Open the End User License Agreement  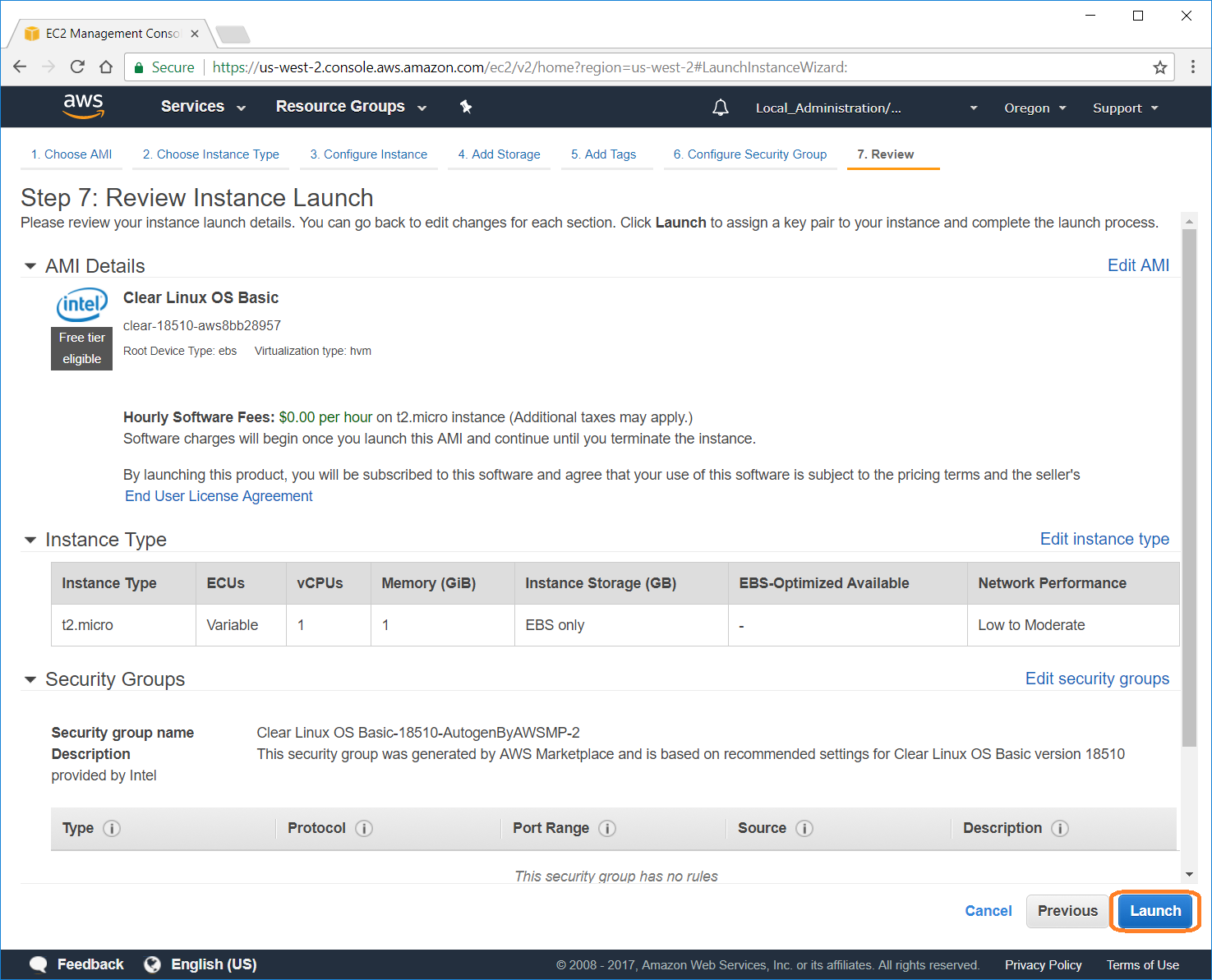tap(219, 496)
